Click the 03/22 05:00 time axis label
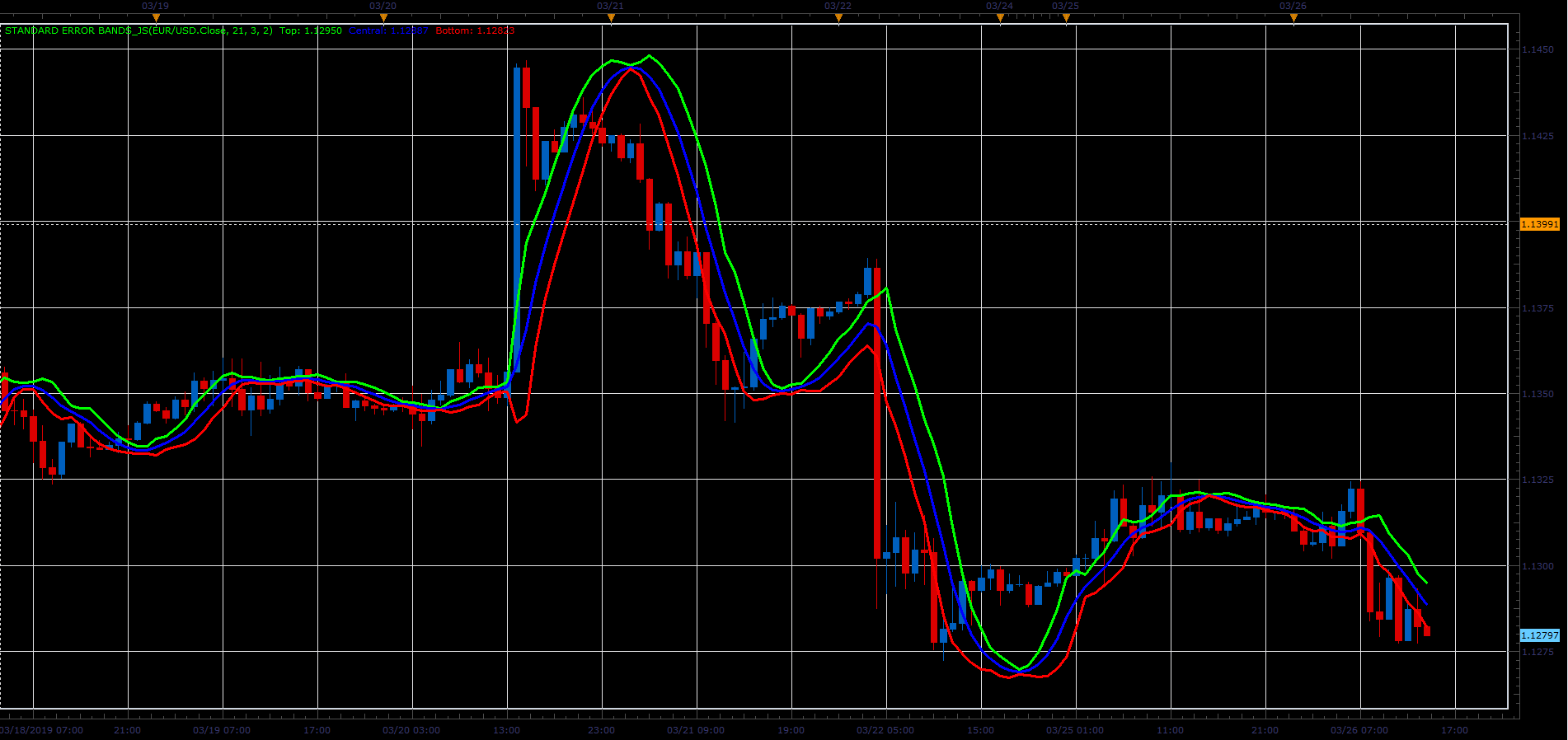Image resolution: width=1568 pixels, height=740 pixels. pyautogui.click(x=885, y=730)
